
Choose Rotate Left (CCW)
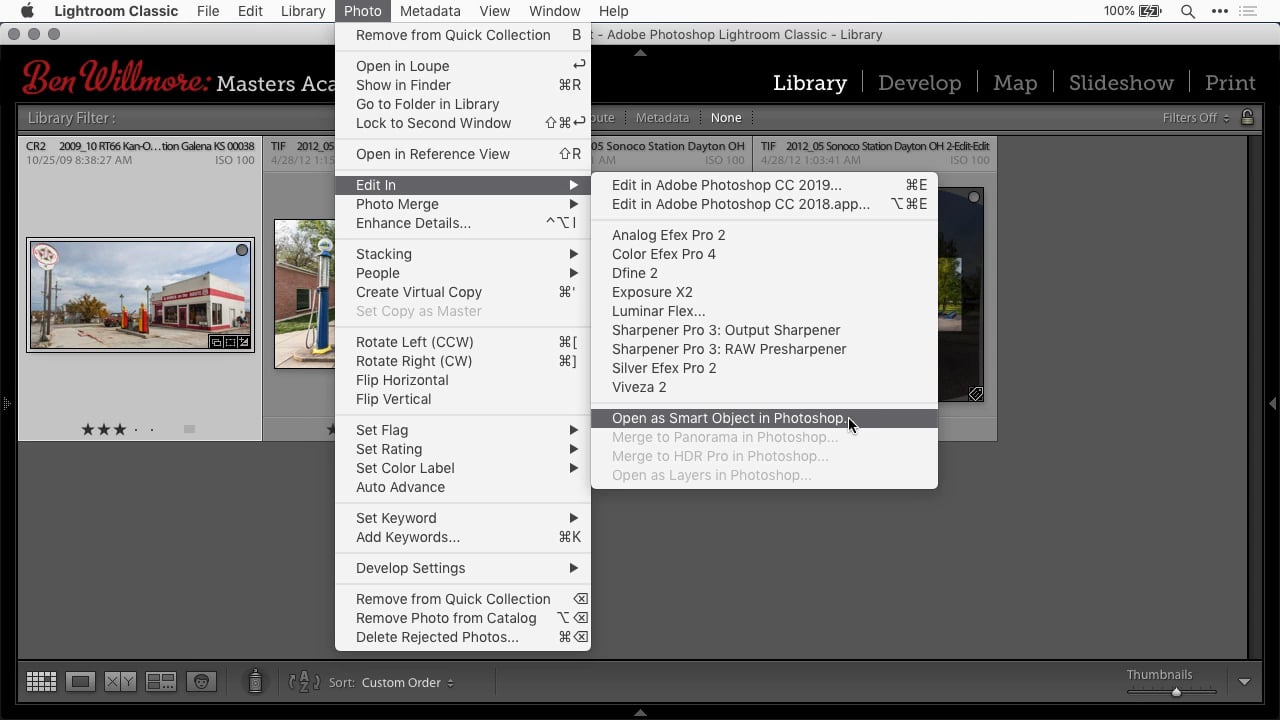coord(463,342)
